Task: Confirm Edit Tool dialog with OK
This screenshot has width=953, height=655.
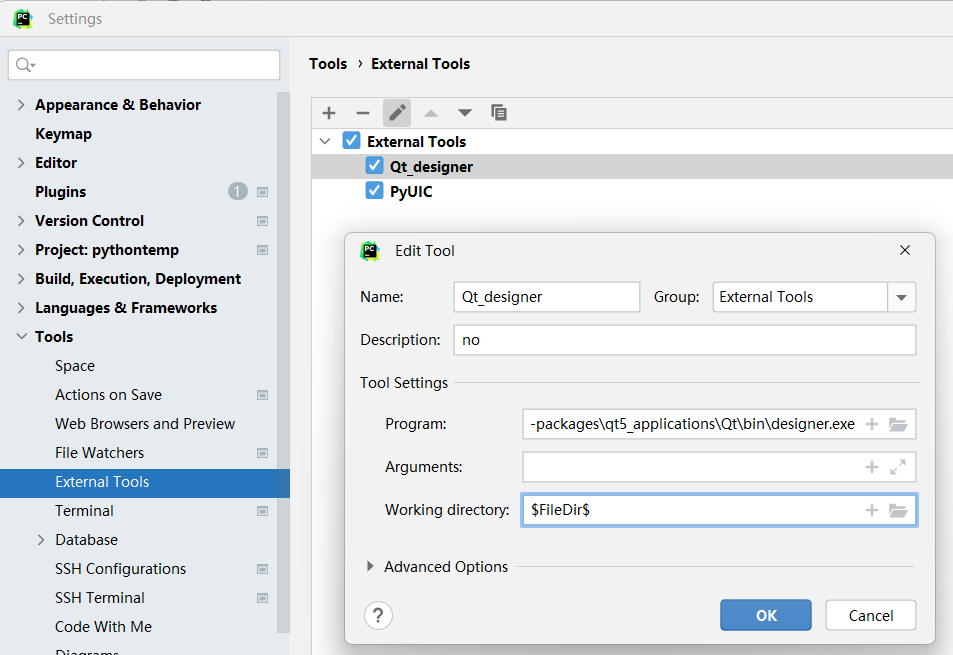Action: coord(766,616)
